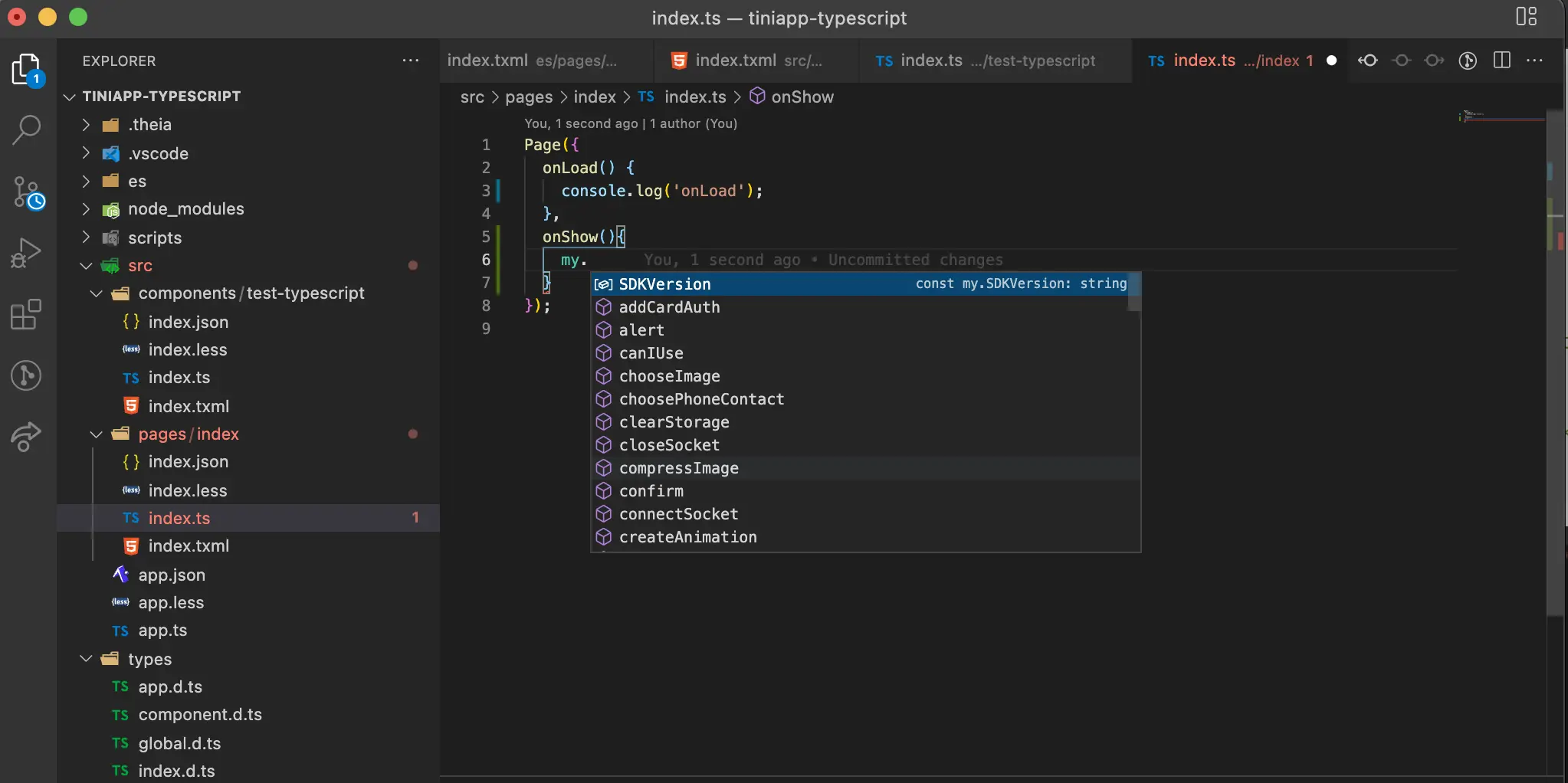The image size is (1568, 783).
Task: Collapse the types folder
Action: 86,659
